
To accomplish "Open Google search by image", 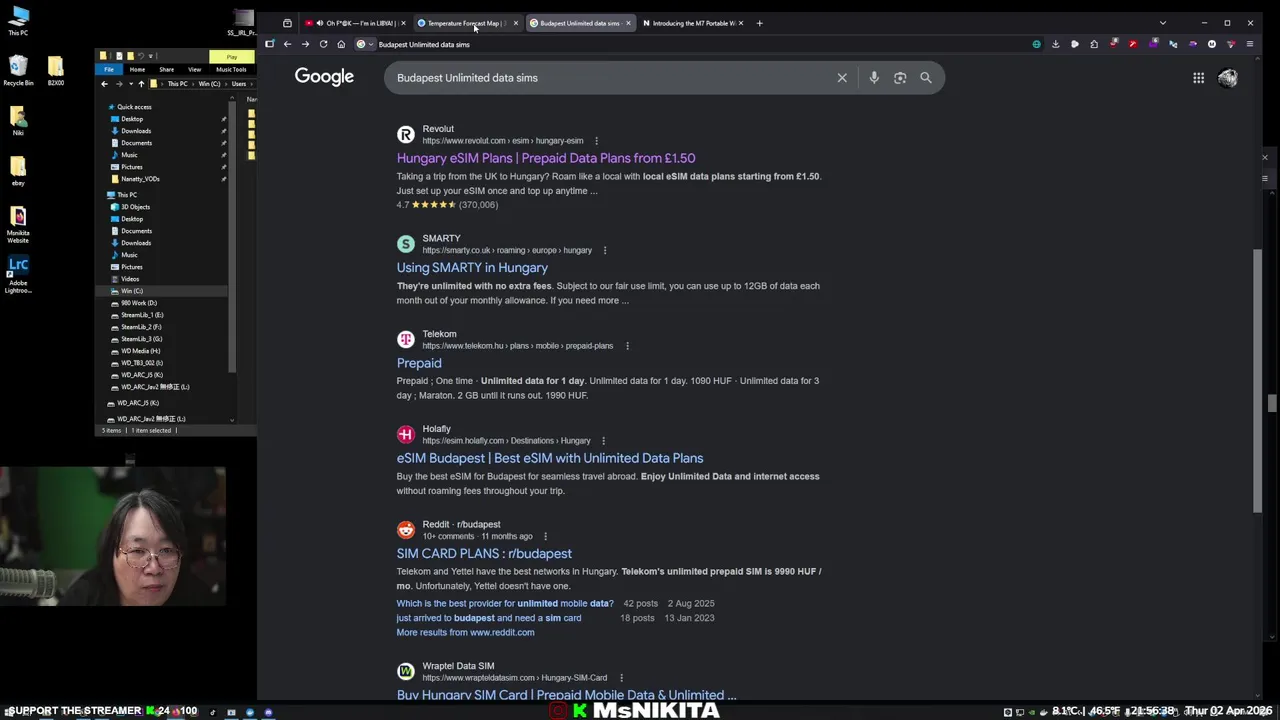I will coord(900,78).
